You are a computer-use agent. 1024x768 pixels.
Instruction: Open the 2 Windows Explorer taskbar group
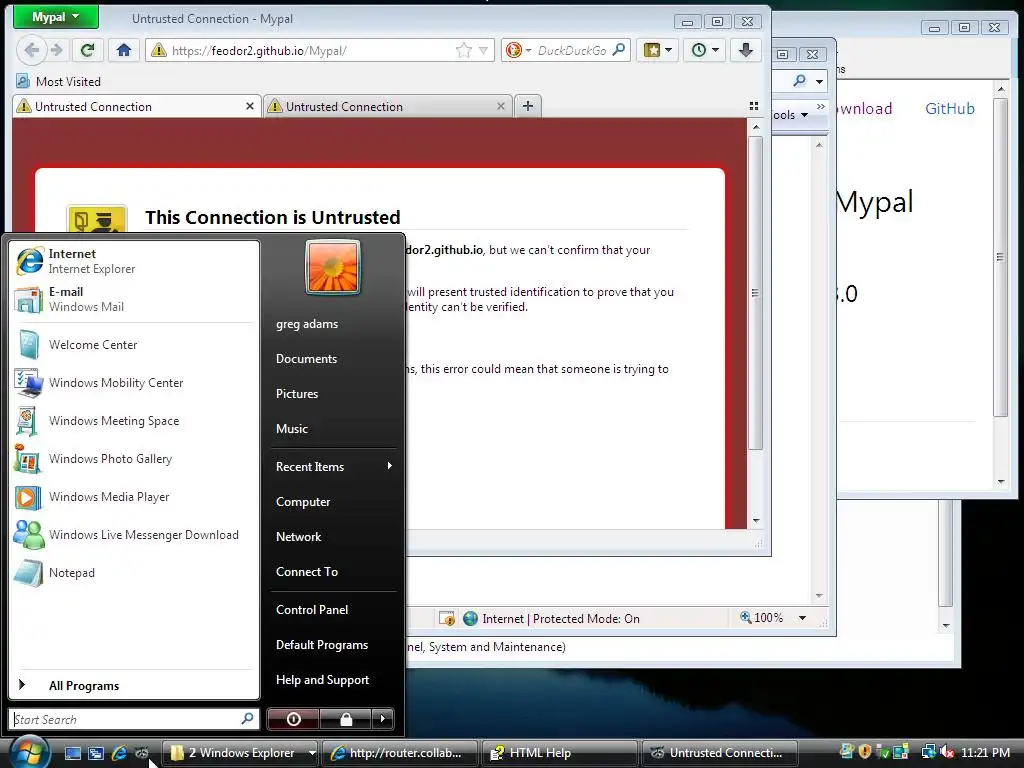(x=240, y=753)
